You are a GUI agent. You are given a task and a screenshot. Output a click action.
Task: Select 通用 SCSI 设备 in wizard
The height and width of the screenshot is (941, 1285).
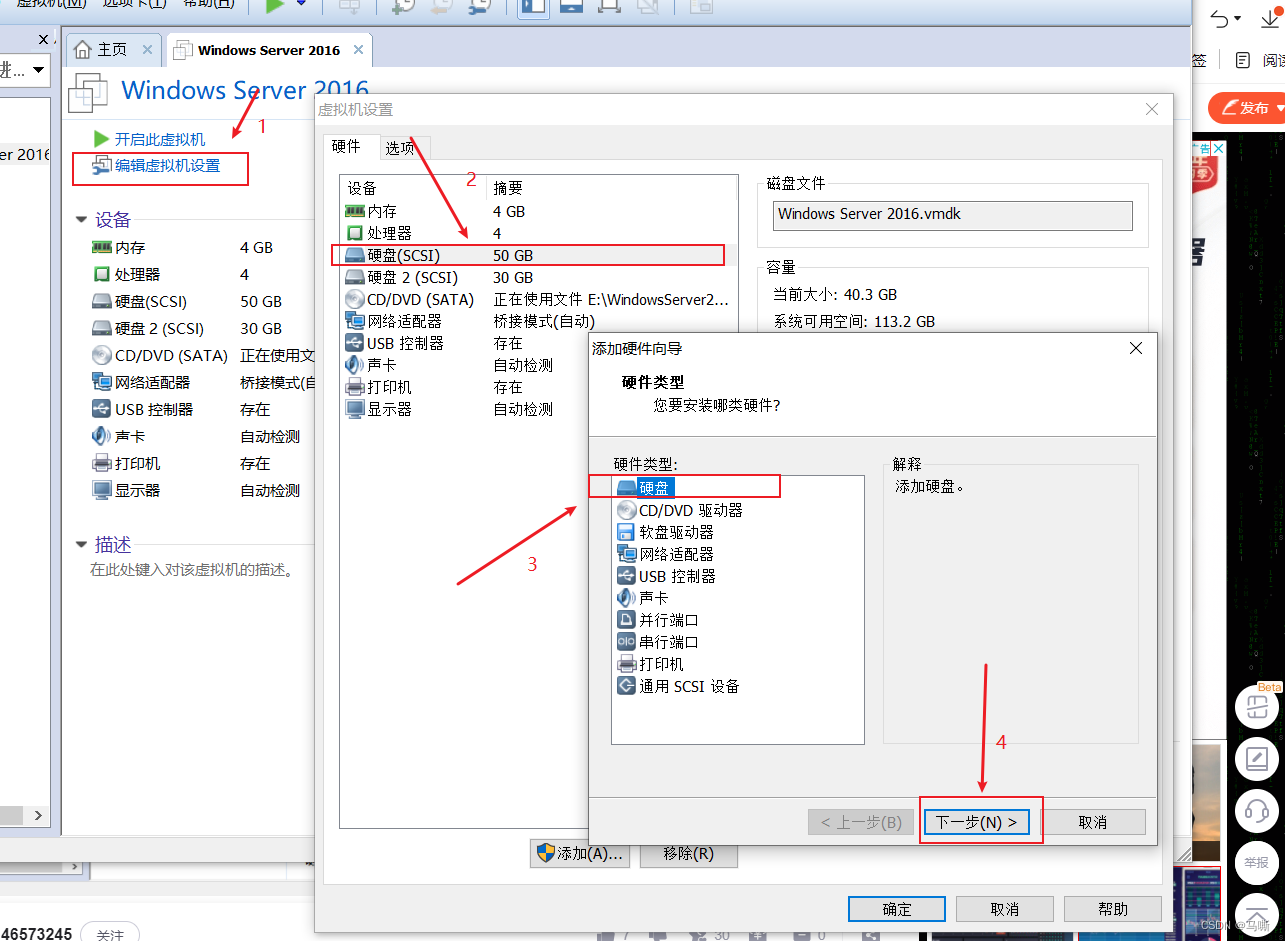678,686
